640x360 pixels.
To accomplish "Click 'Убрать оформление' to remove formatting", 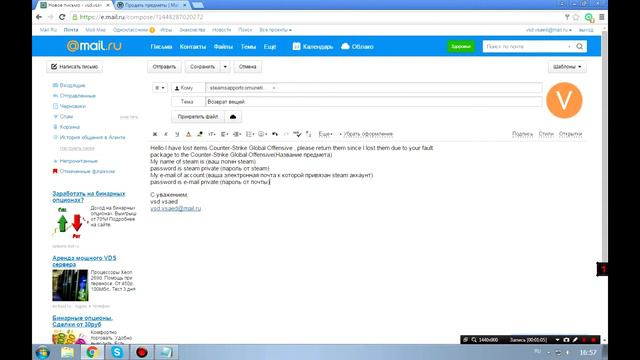I will point(367,134).
